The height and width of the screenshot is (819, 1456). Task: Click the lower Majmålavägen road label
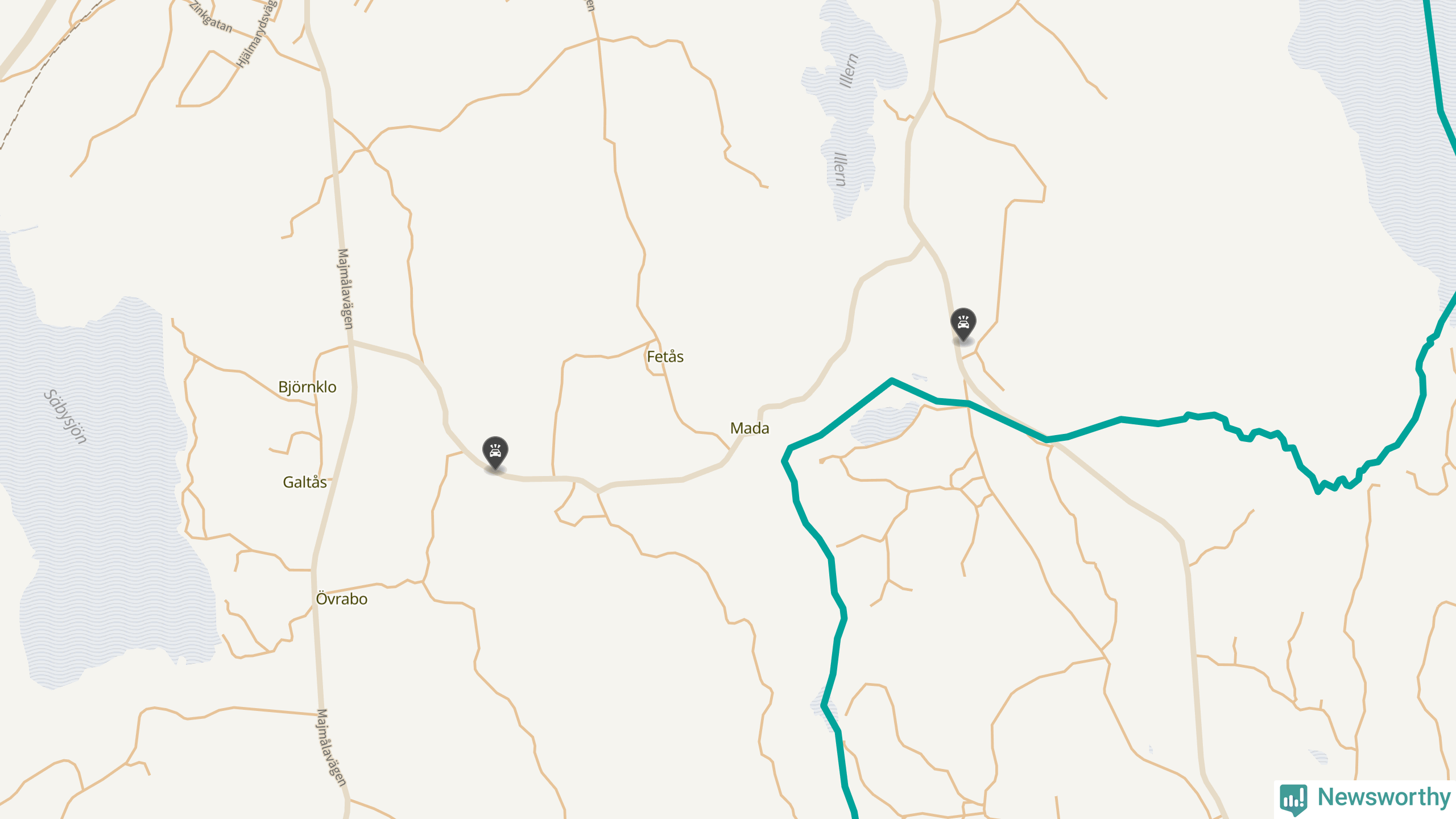pyautogui.click(x=331, y=747)
